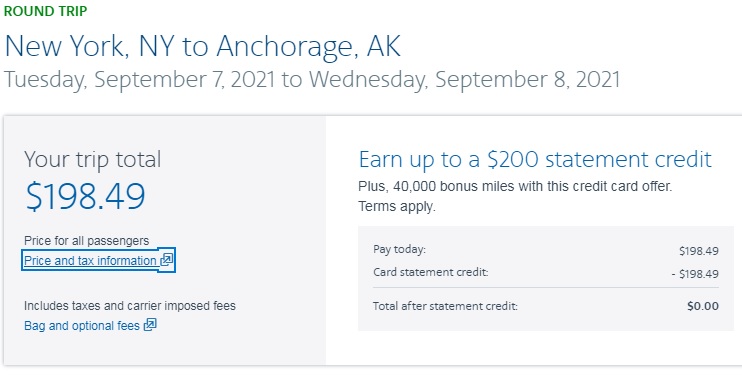Click the Terms apply text
Viewport: 742px width, 384px height.
(397, 207)
